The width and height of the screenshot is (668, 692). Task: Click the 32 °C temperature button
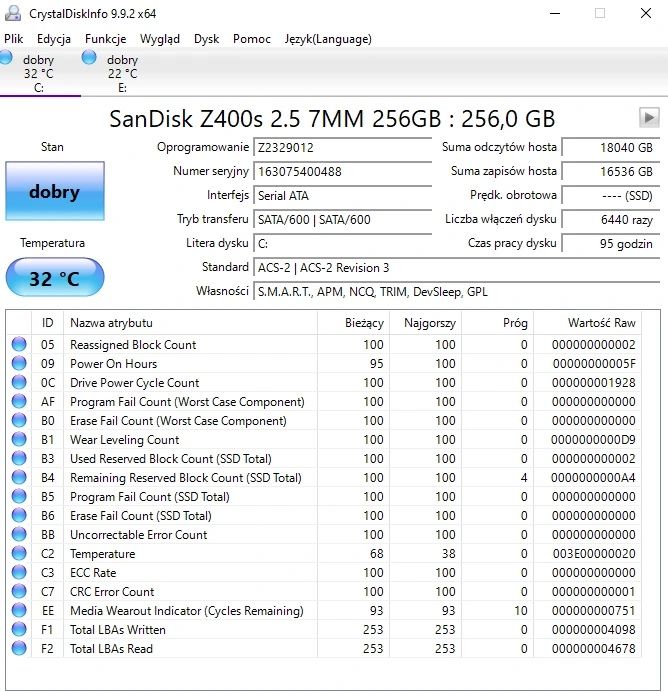tap(55, 278)
